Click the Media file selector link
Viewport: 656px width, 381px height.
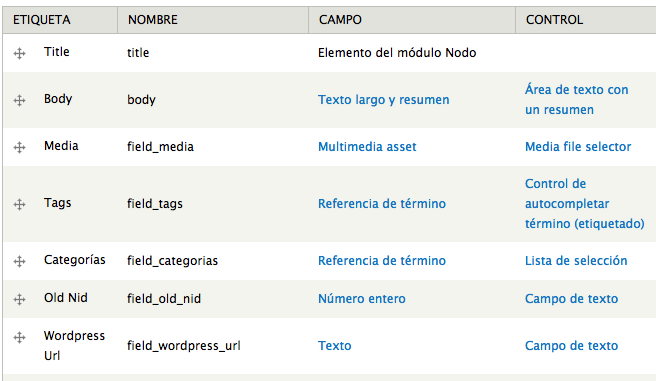(578, 147)
